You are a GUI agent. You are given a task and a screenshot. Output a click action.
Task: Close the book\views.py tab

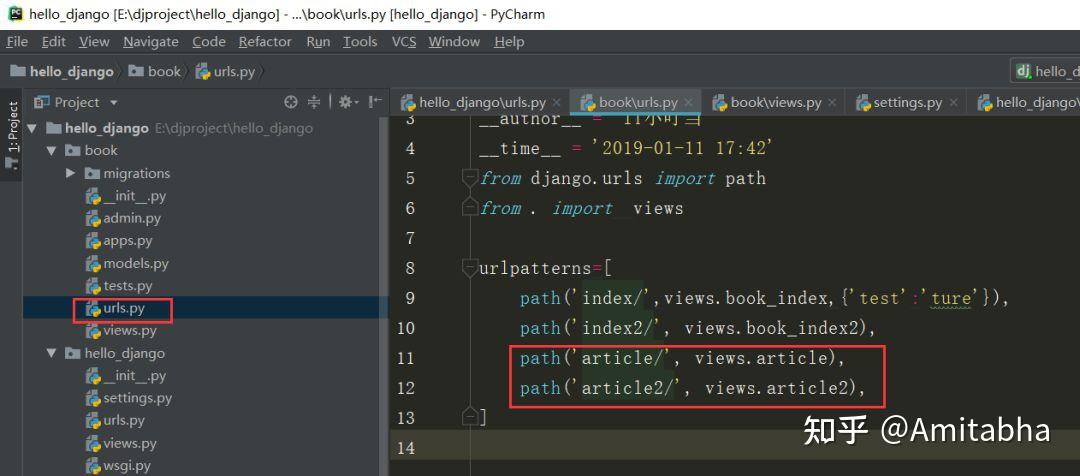point(832,103)
